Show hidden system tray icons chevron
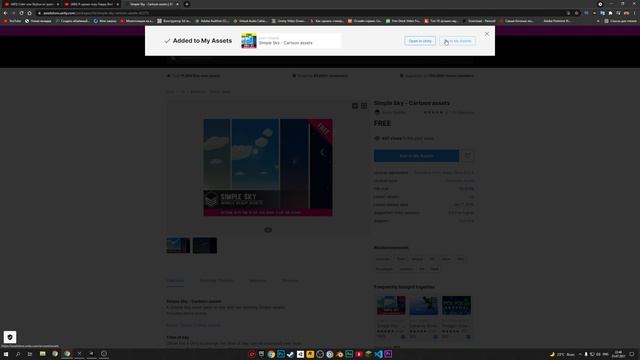Image resolution: width=640 pixels, height=360 pixels. (580, 354)
